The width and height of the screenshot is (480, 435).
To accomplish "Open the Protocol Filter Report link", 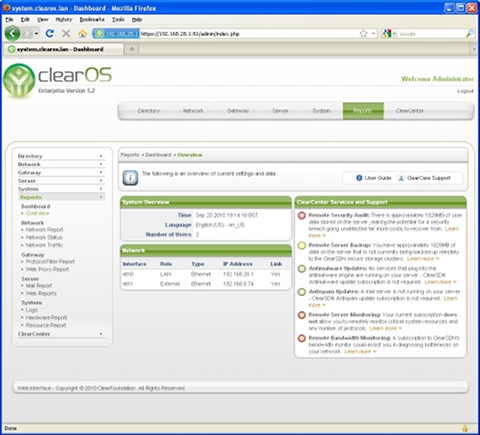I will click(50, 262).
